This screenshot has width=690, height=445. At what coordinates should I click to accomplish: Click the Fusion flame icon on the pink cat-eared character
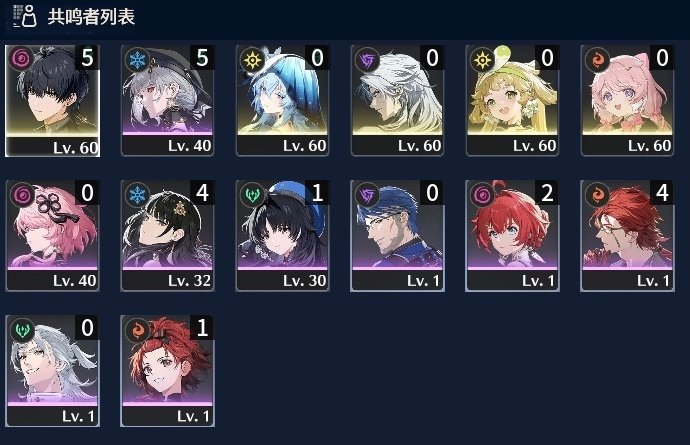[597, 59]
